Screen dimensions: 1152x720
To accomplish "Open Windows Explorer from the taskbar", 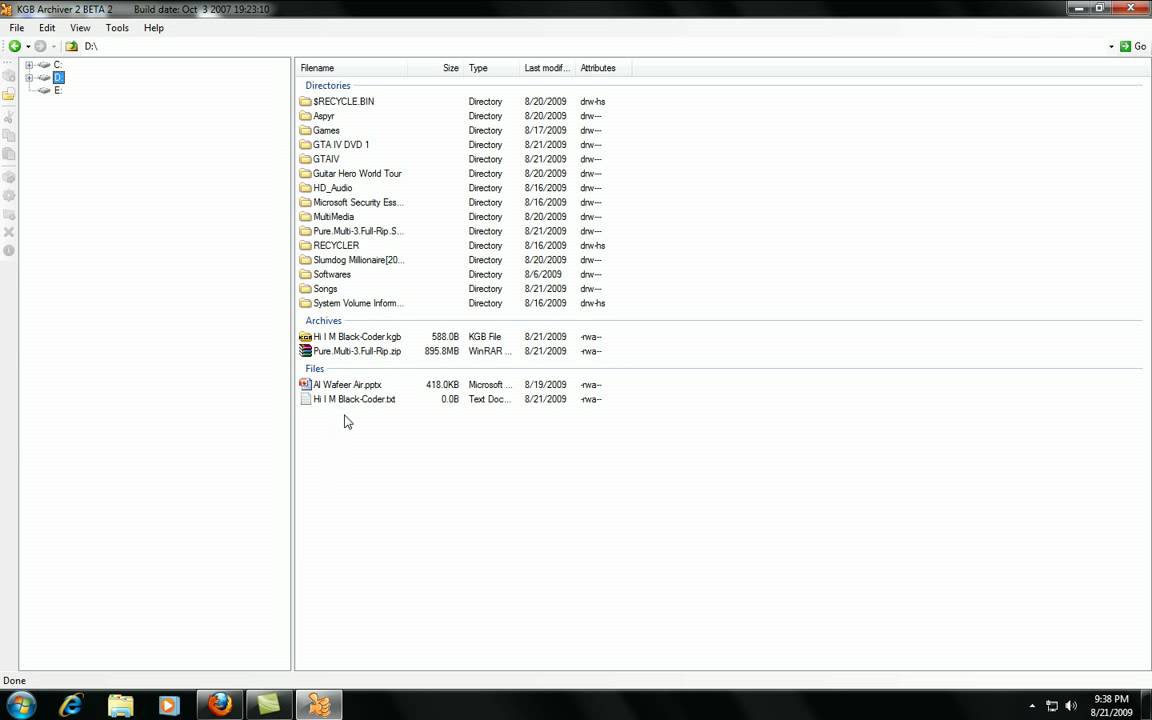I will [120, 705].
